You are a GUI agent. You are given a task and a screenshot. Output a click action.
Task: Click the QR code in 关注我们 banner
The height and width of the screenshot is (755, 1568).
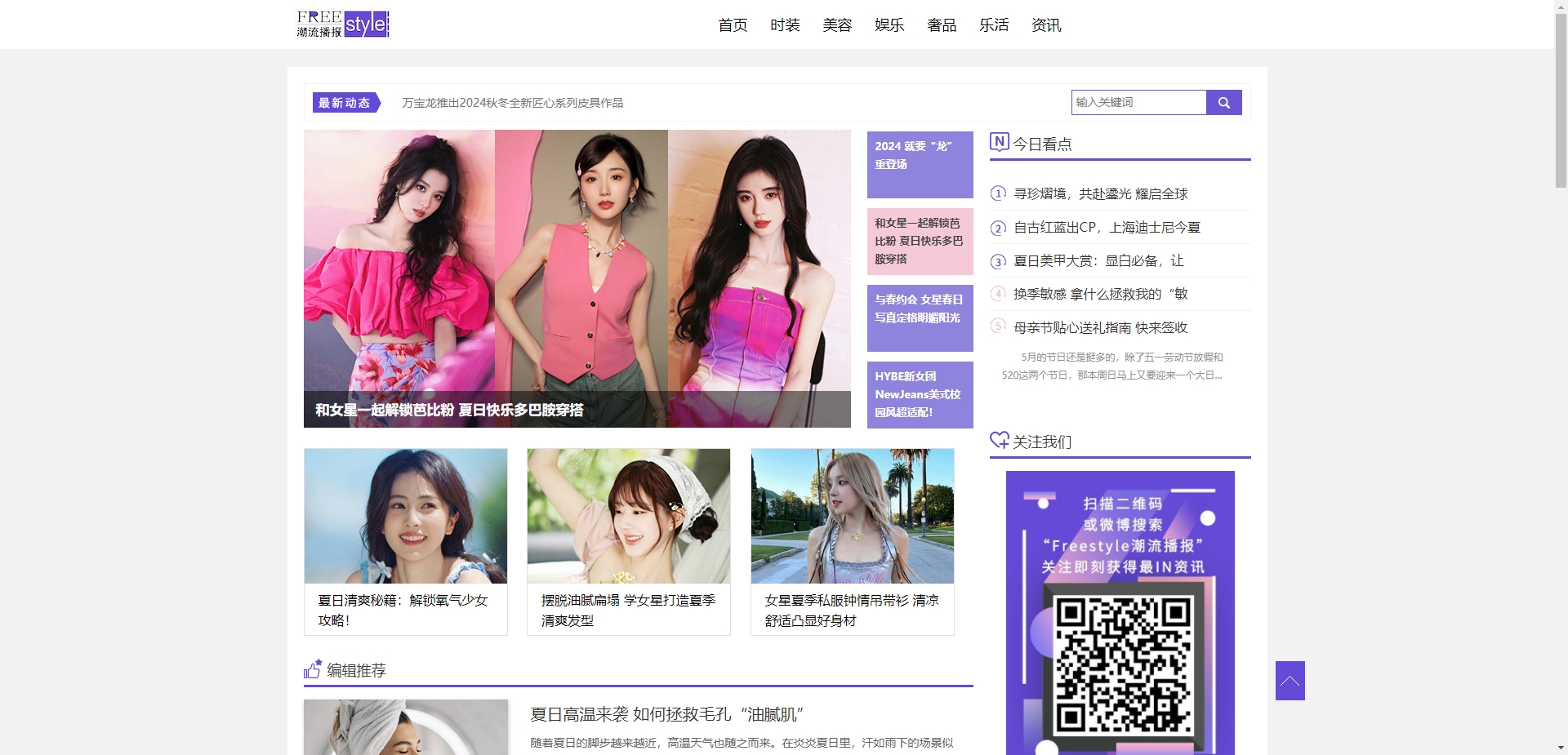[1123, 664]
